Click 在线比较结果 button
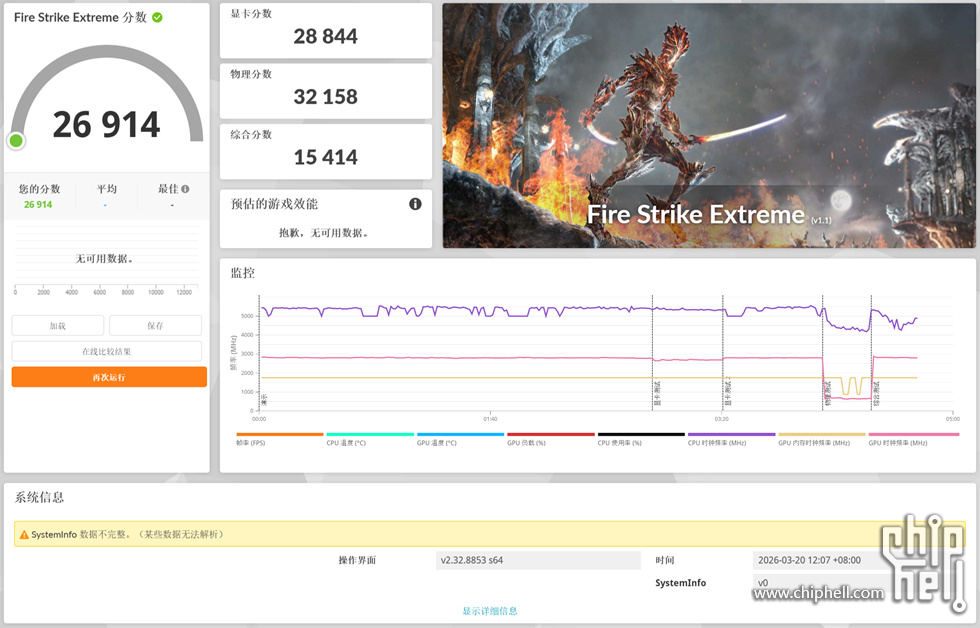This screenshot has height=628, width=980. coord(106,351)
